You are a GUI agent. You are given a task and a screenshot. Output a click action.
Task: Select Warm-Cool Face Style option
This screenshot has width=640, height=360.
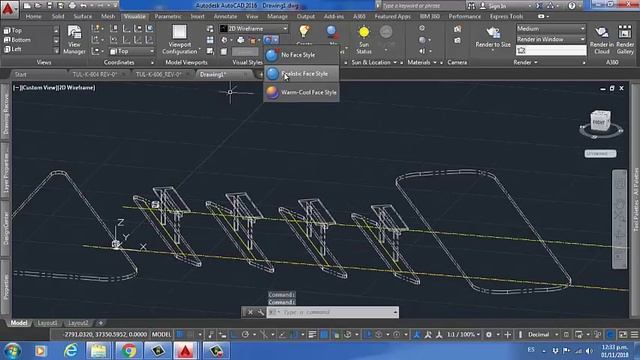[301, 93]
